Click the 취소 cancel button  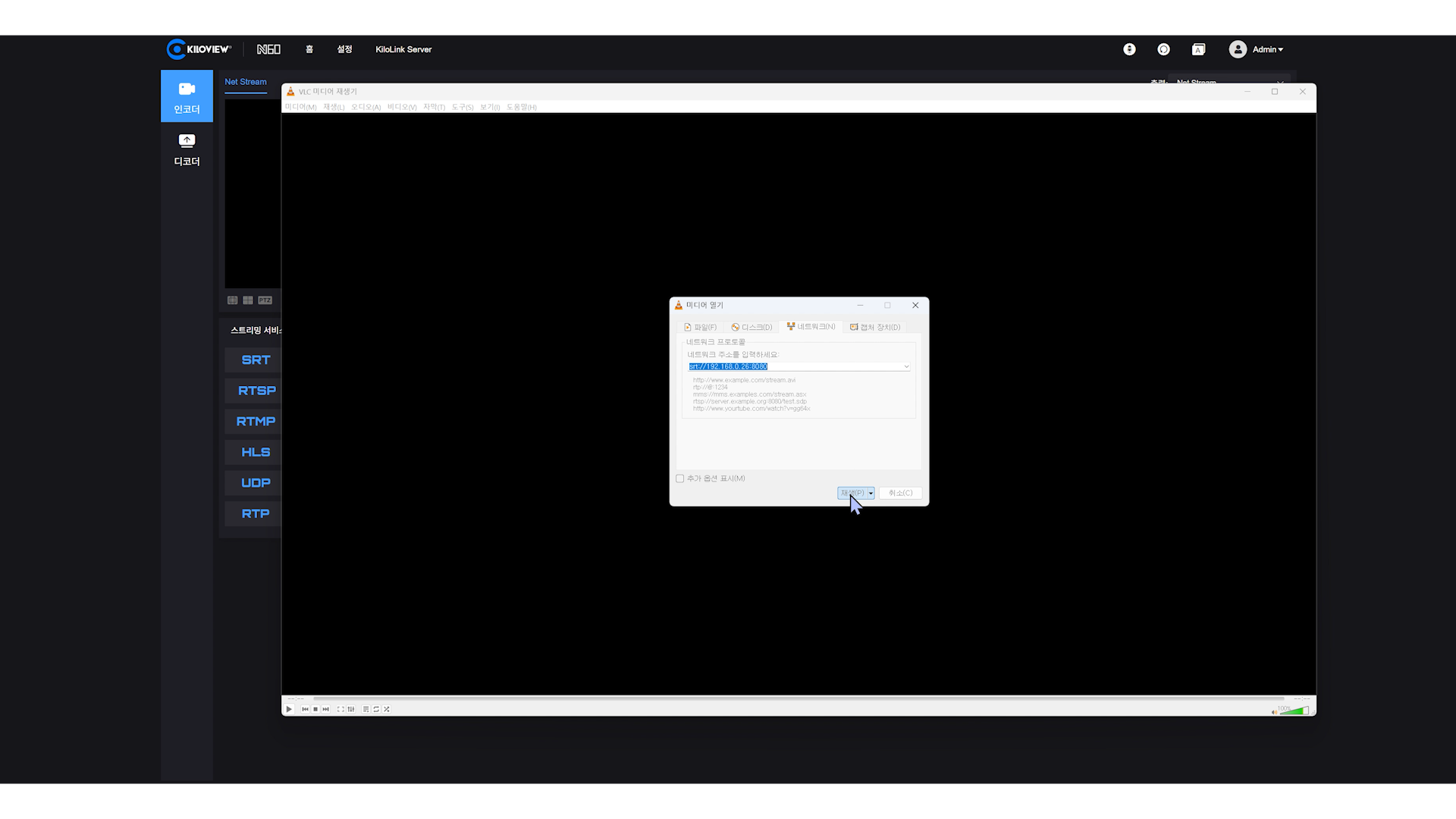click(900, 493)
